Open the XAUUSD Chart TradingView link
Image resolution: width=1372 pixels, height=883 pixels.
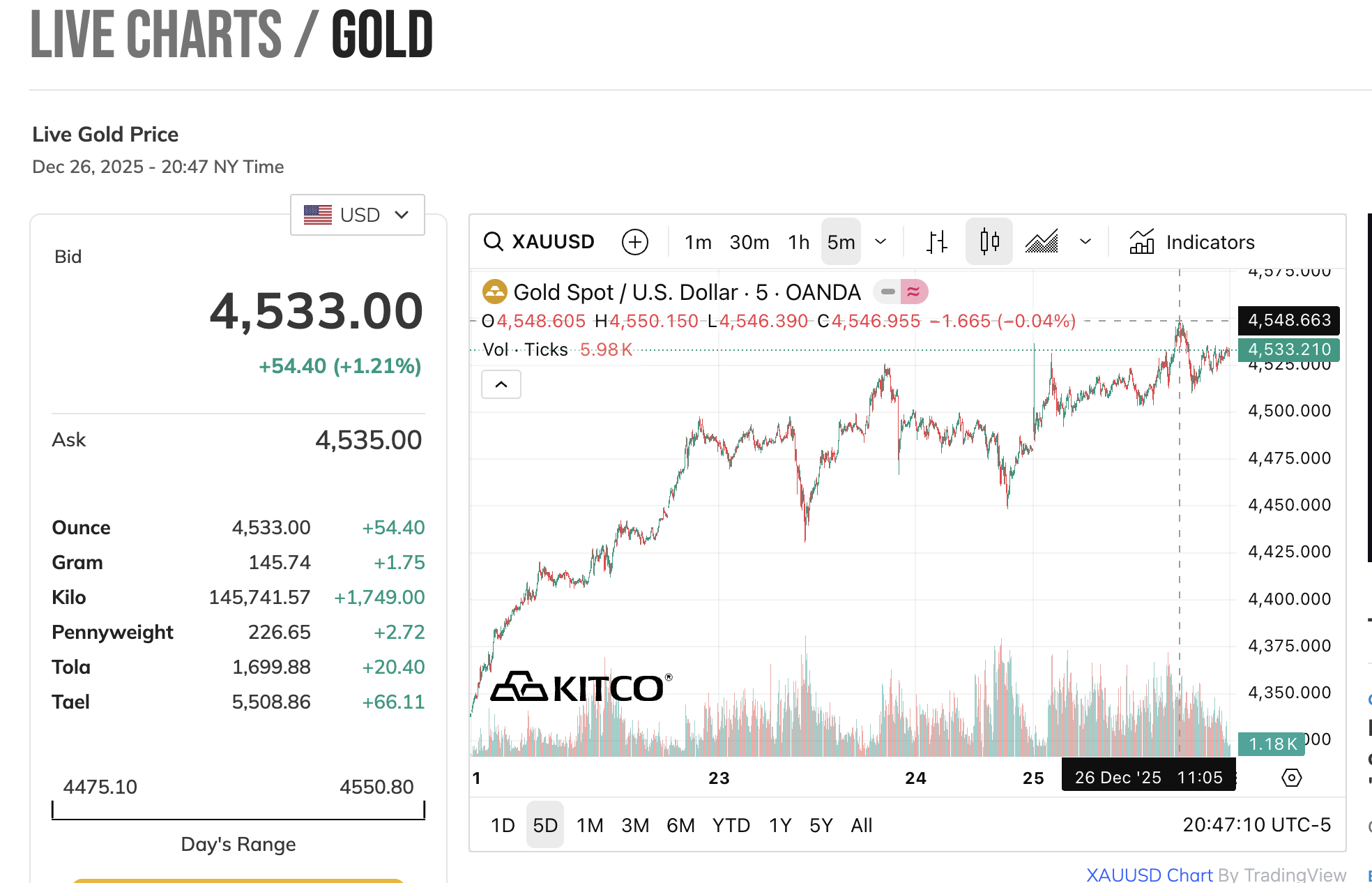click(1150, 875)
